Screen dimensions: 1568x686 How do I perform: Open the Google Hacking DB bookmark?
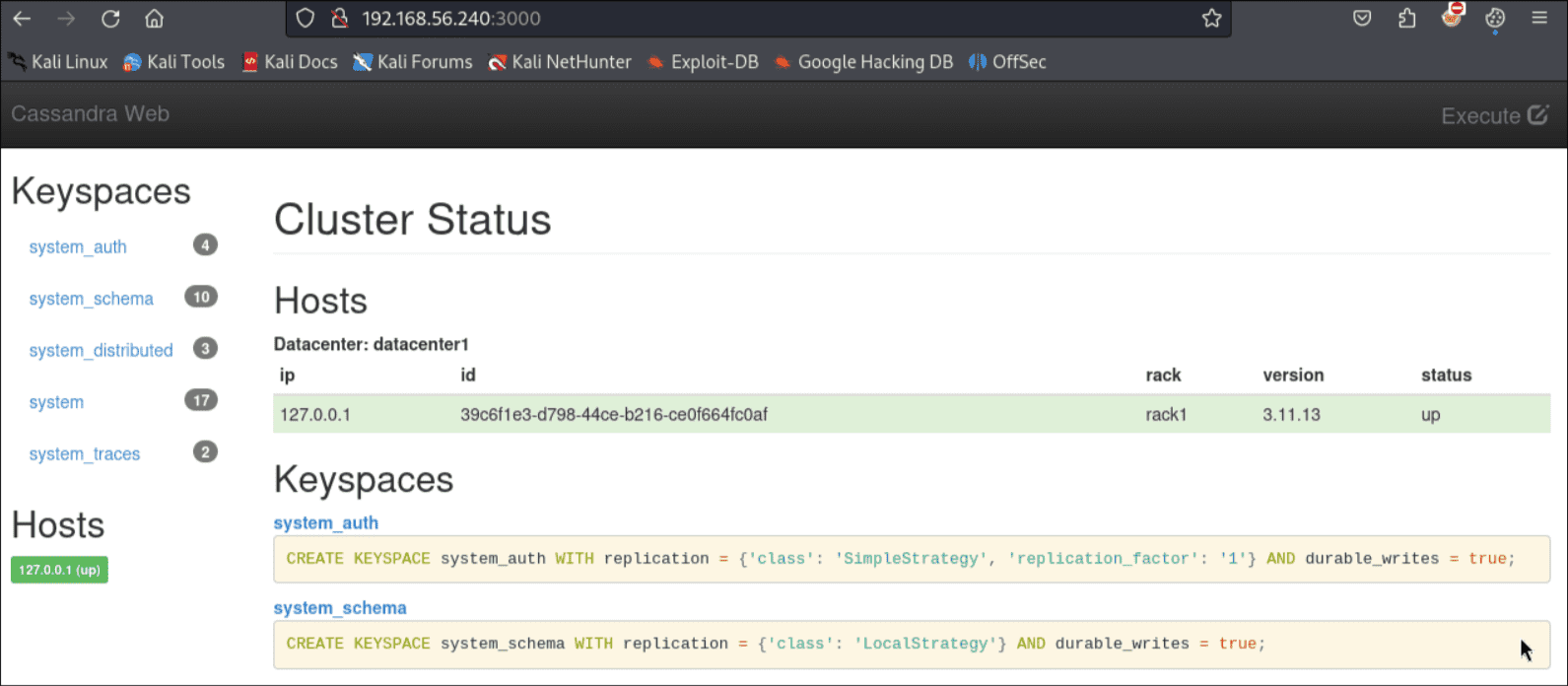pyautogui.click(x=863, y=62)
